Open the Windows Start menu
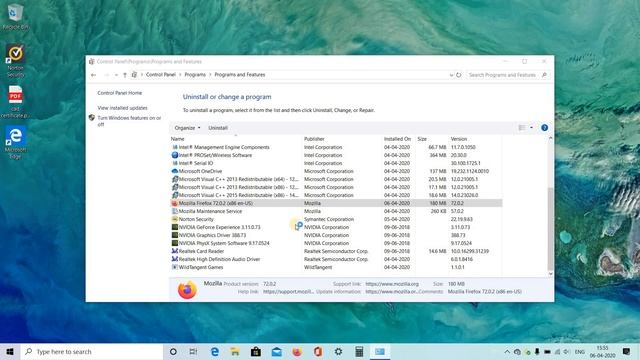The width and height of the screenshot is (640, 360). pyautogui.click(x=10, y=351)
